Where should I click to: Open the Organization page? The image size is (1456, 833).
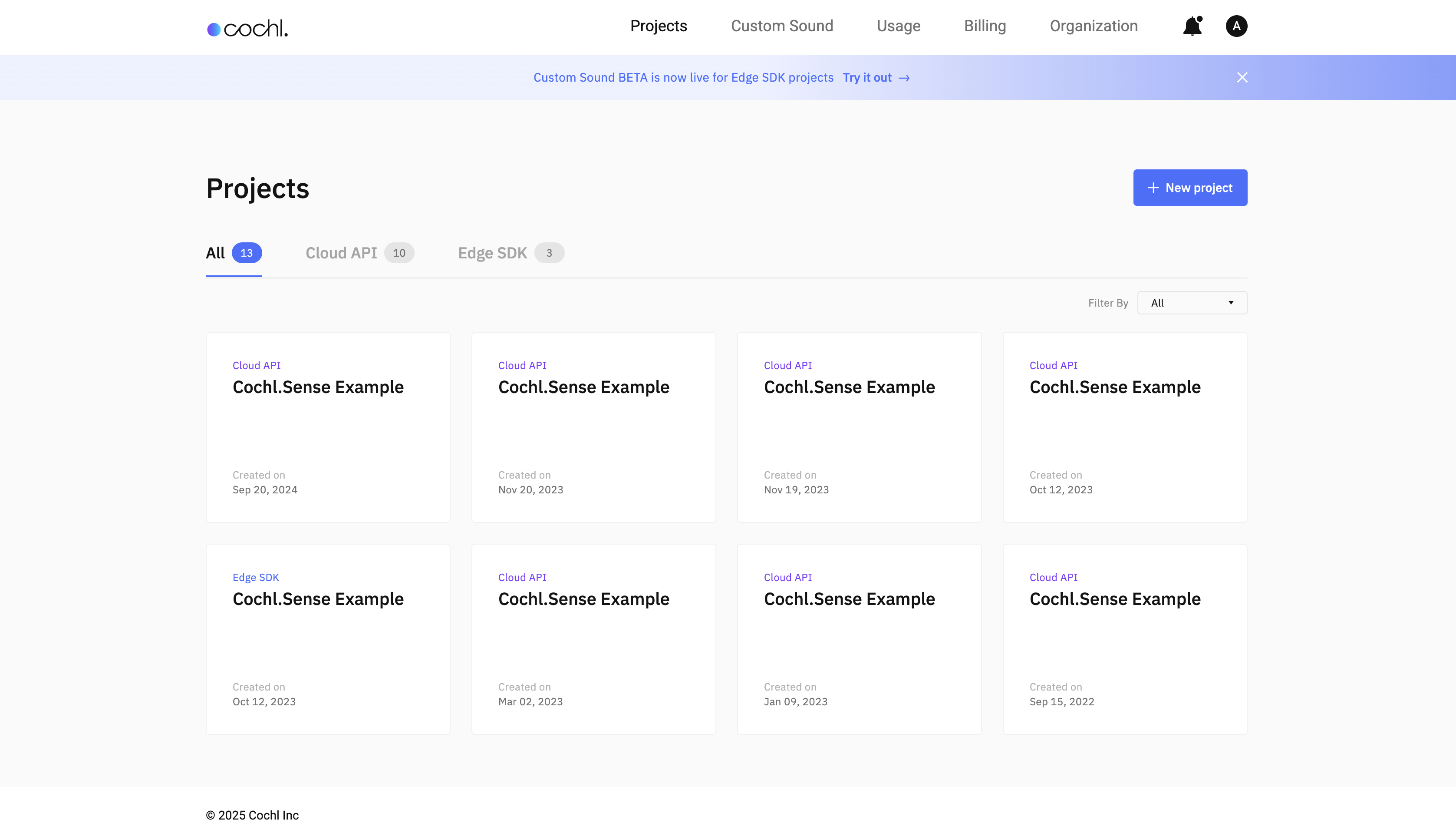click(1094, 26)
